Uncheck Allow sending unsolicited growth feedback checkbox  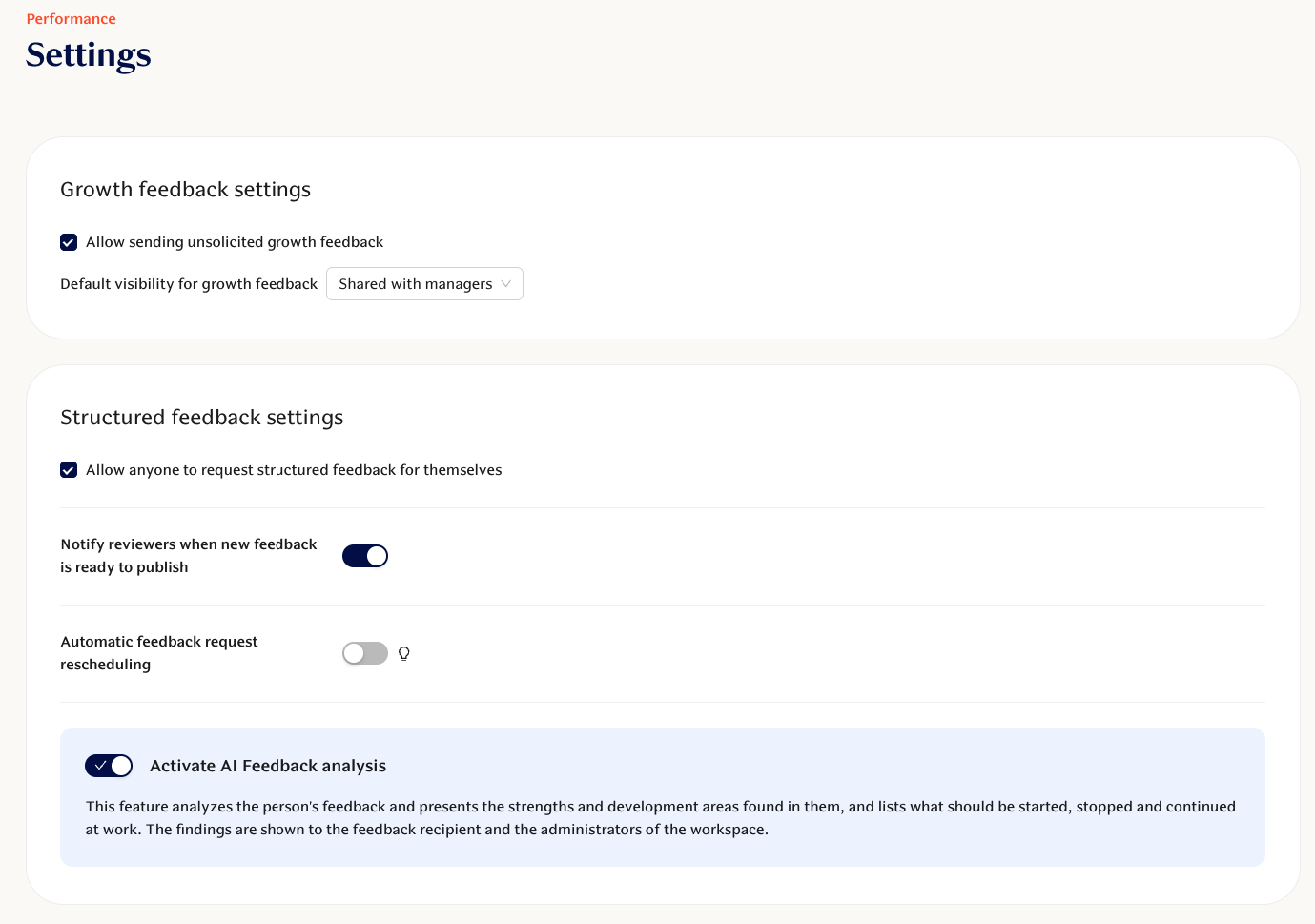69,242
